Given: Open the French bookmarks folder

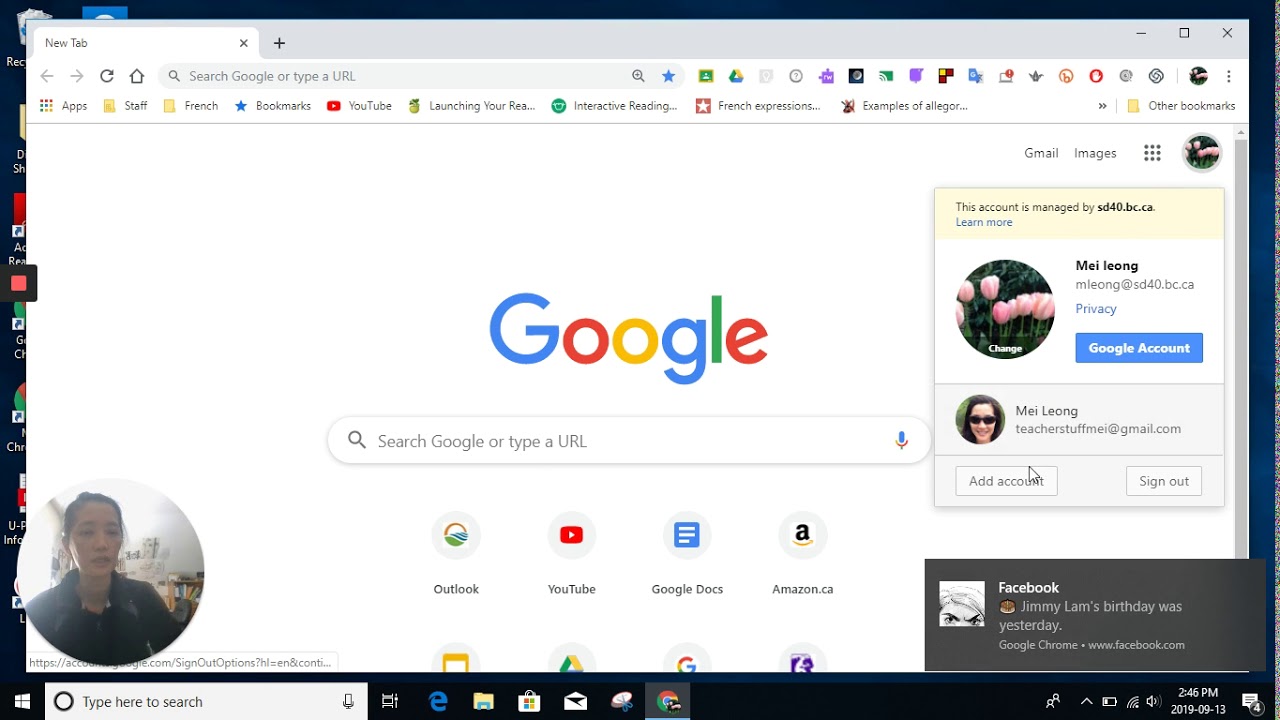Looking at the screenshot, I should tap(190, 105).
